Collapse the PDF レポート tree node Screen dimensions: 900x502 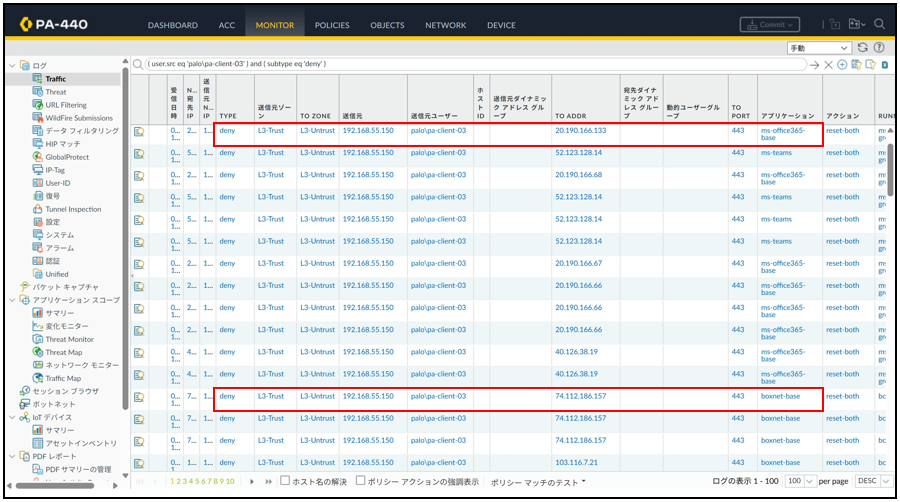[13, 456]
